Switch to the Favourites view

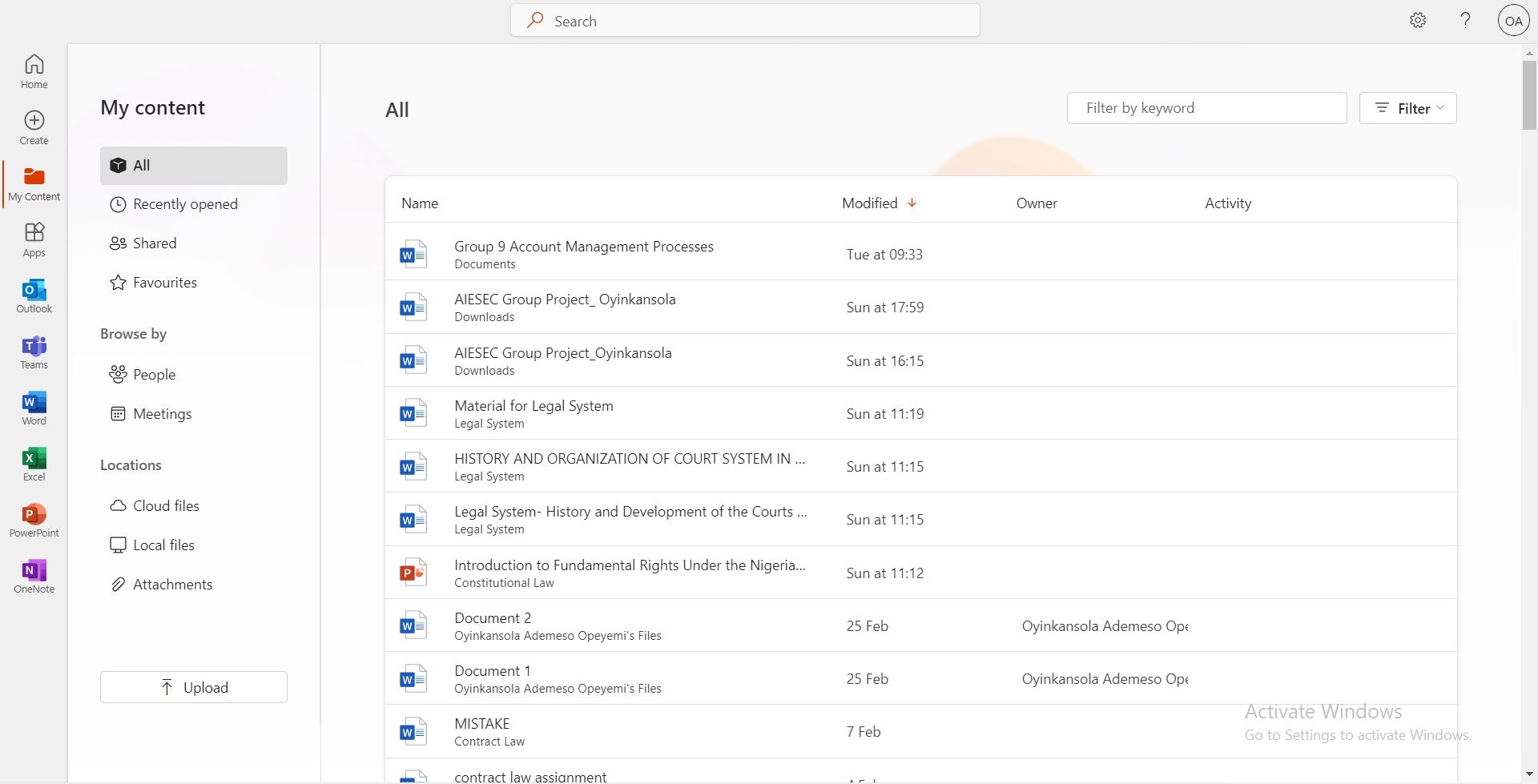coord(164,283)
